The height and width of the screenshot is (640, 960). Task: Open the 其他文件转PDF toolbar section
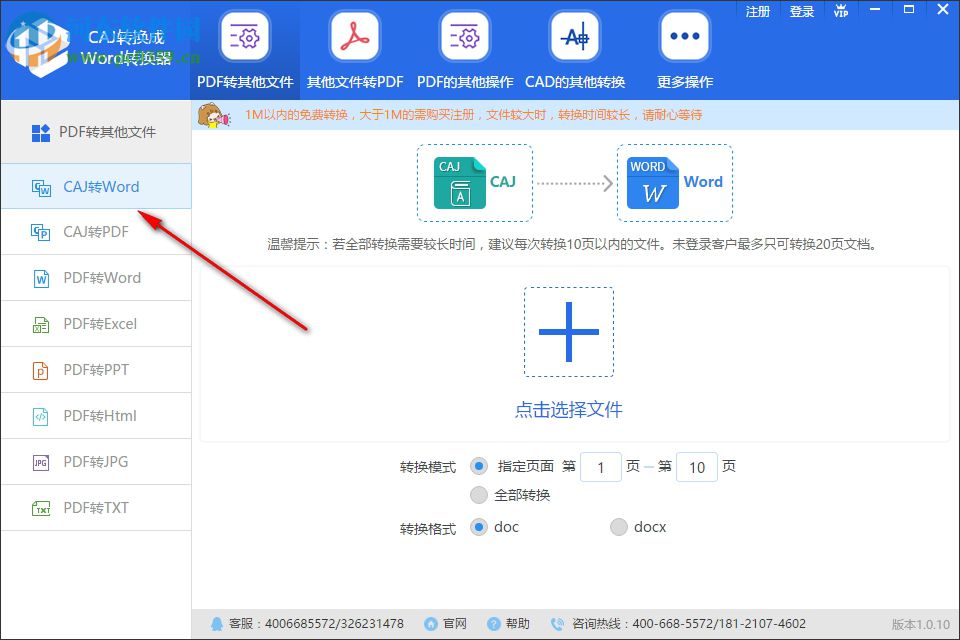tap(353, 47)
